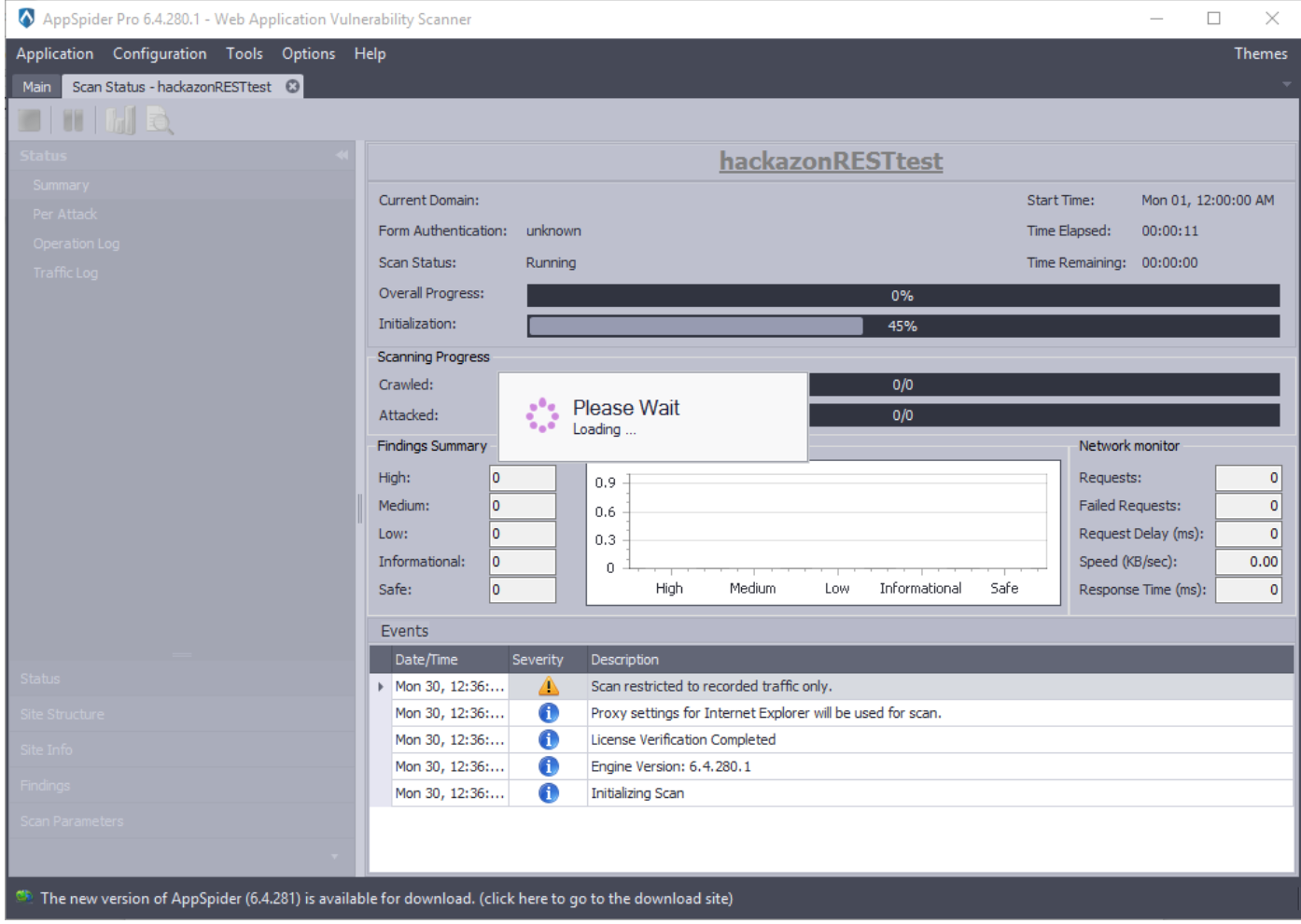
Task: Click the Failed Requests value field
Action: click(x=1249, y=507)
